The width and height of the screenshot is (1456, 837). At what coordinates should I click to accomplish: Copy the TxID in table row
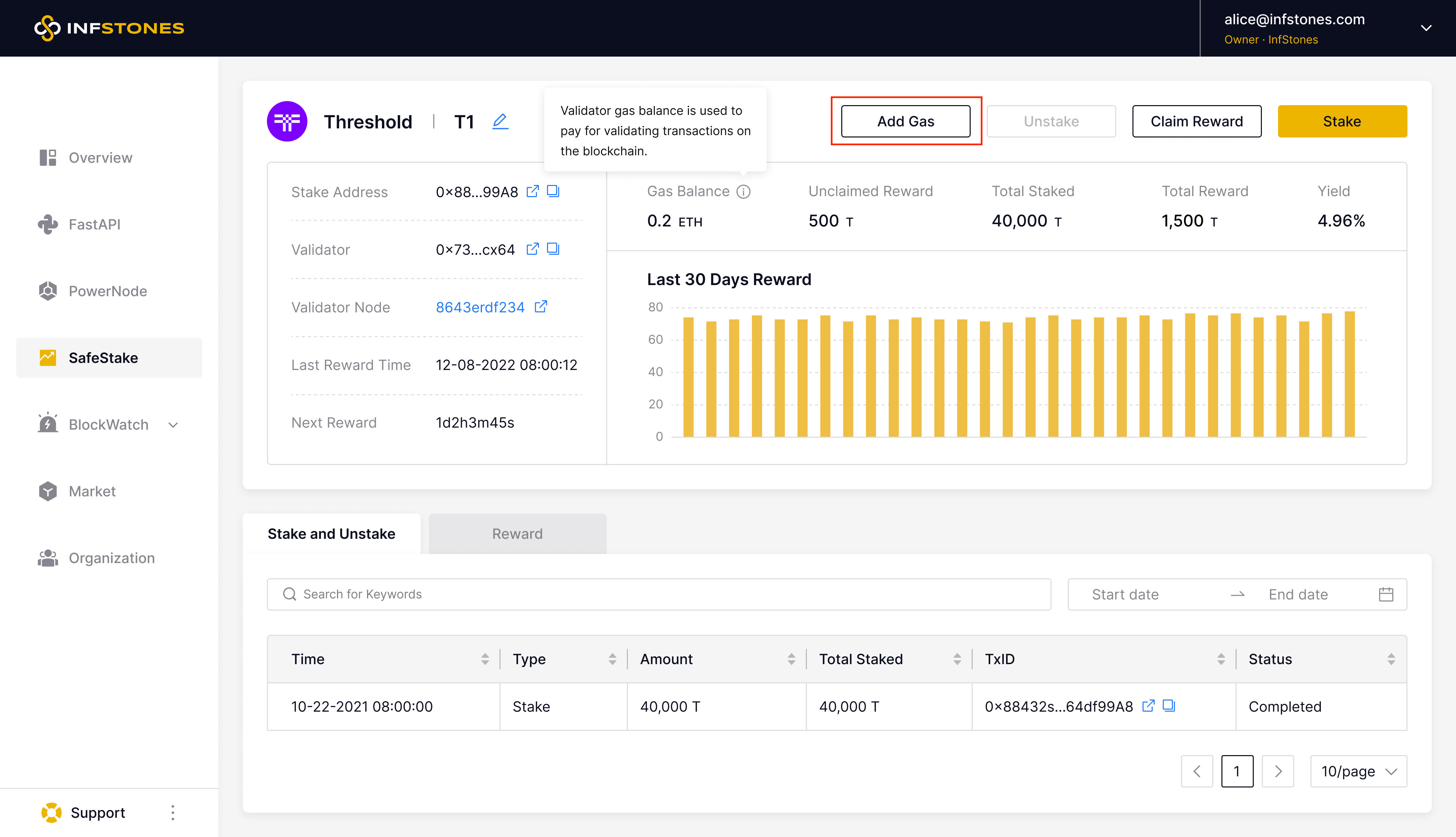pos(1169,705)
